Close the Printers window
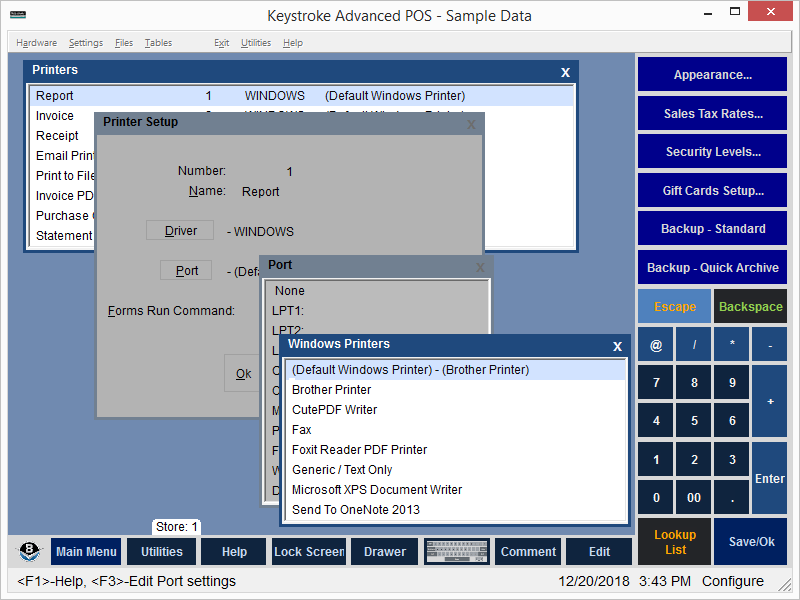800x600 pixels. 565,72
